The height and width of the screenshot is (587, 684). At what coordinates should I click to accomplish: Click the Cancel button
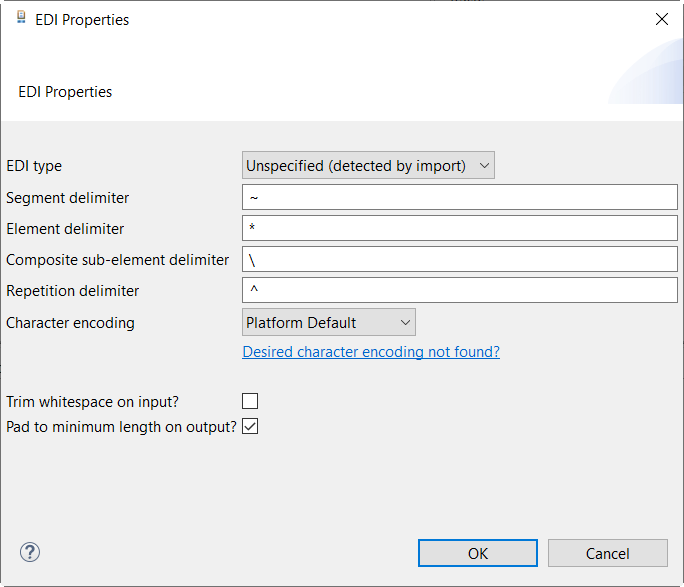(607, 553)
